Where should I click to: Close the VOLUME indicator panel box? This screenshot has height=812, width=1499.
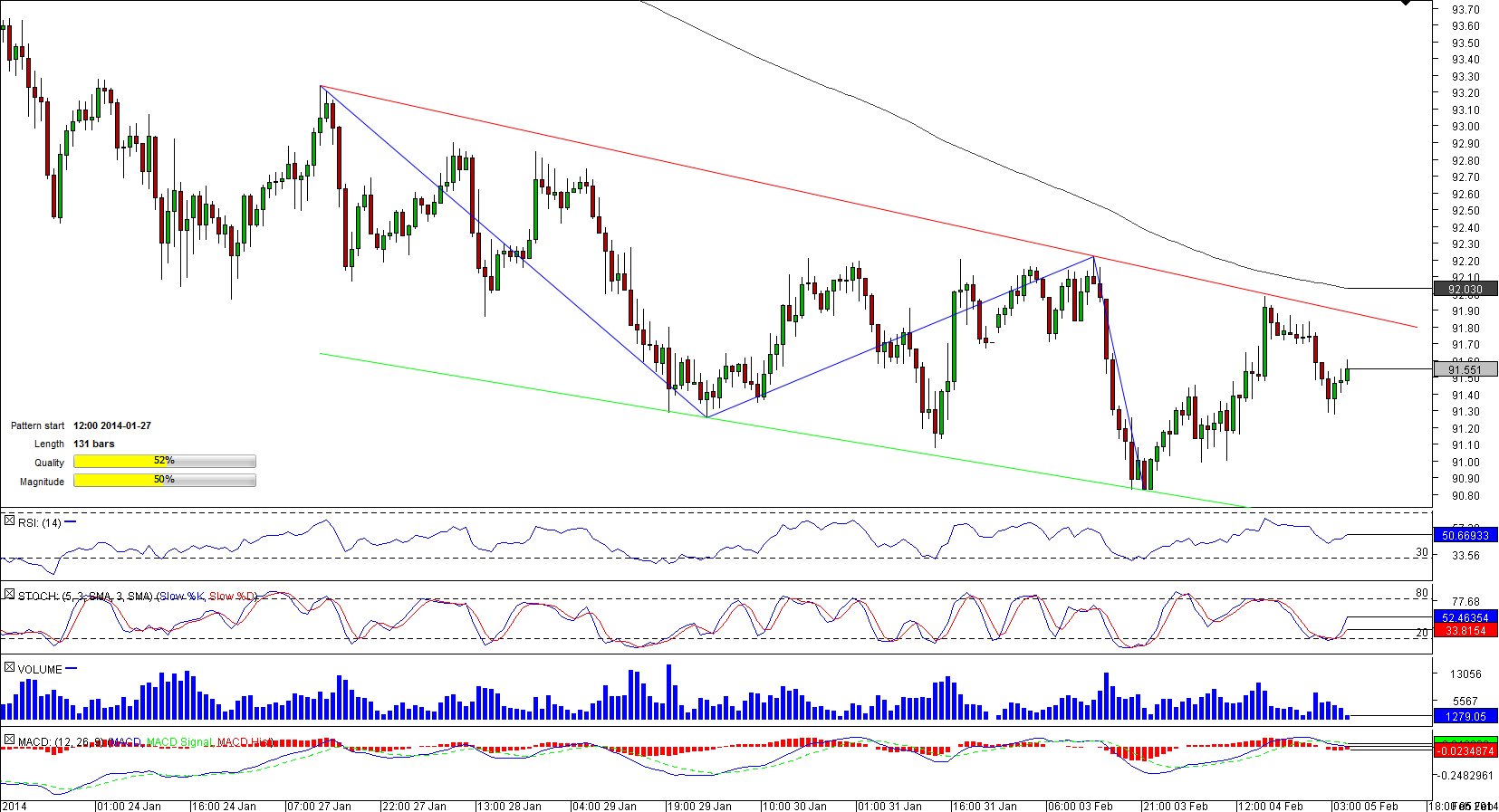coord(9,668)
